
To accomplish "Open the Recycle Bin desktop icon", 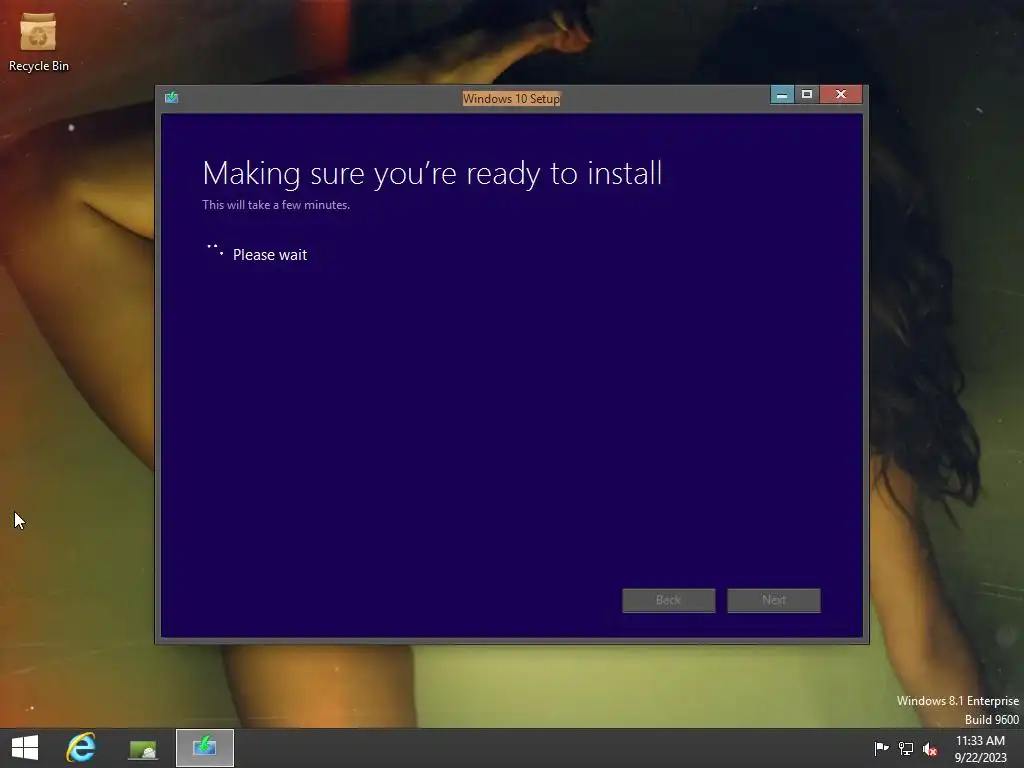I will (38, 42).
